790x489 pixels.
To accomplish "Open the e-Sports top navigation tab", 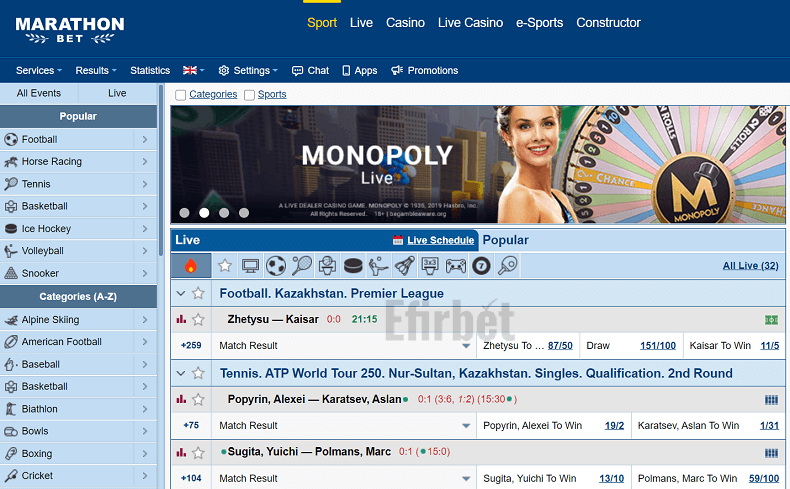I will click(x=539, y=23).
